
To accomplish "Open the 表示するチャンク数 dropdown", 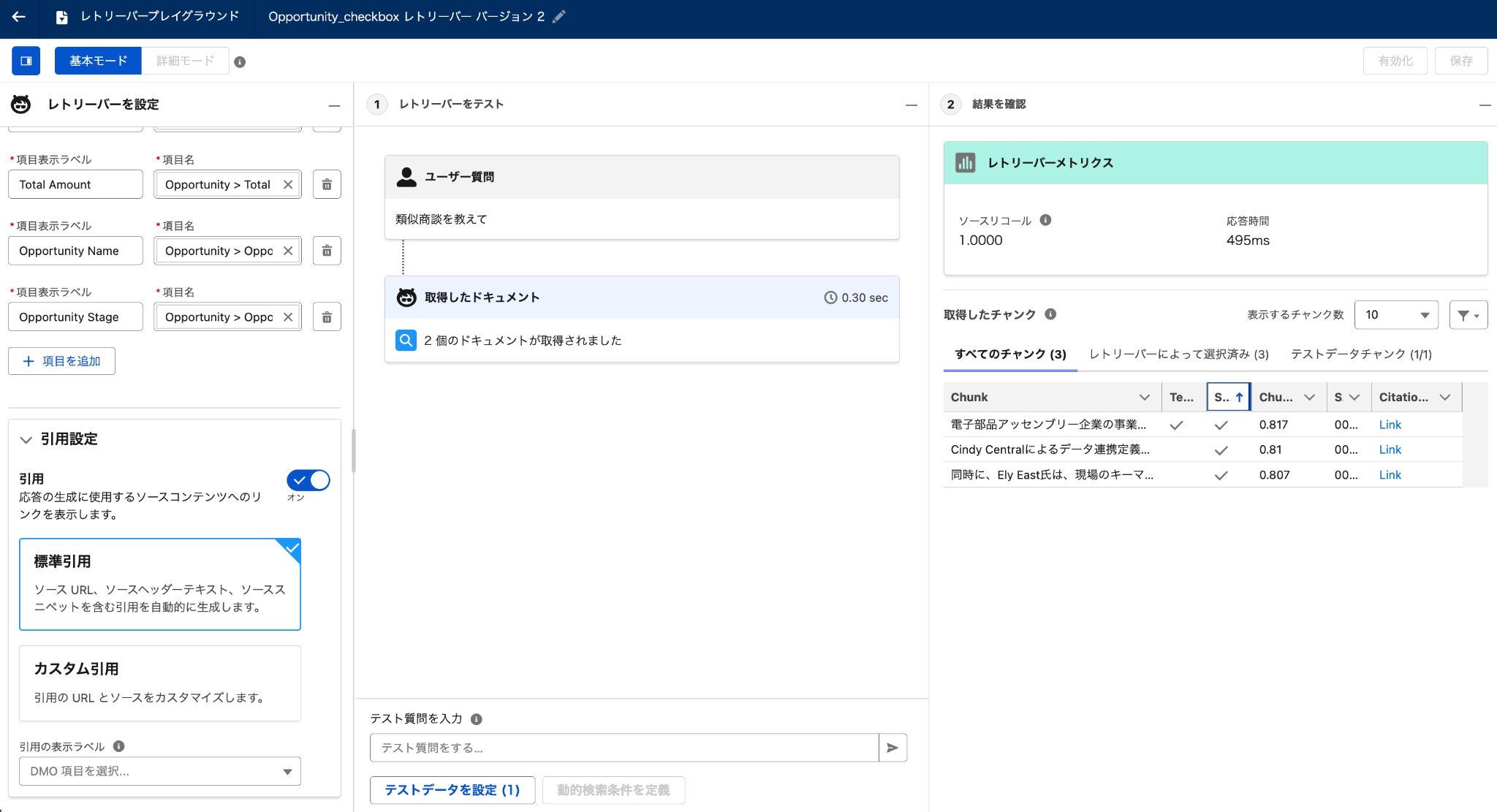I will coord(1396,315).
